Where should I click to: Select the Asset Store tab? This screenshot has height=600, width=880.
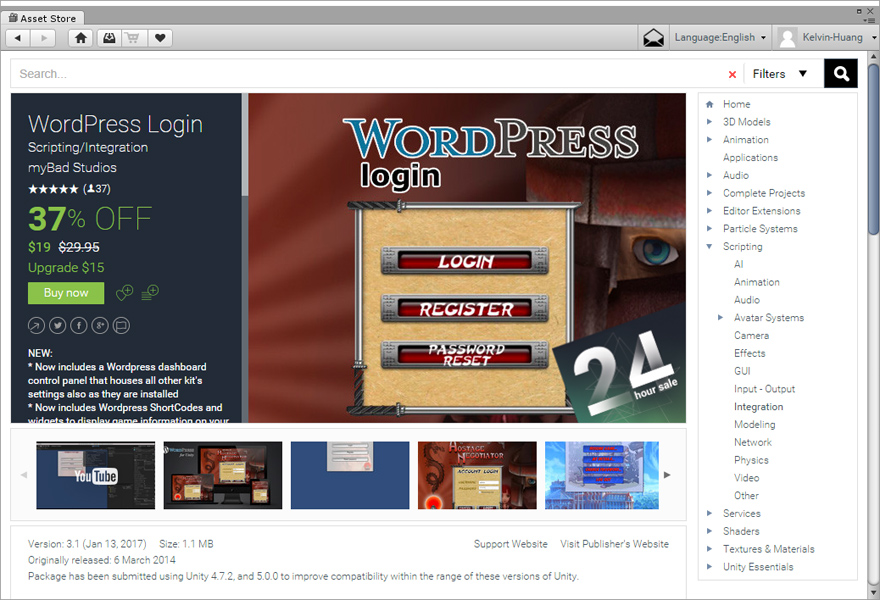pos(43,18)
